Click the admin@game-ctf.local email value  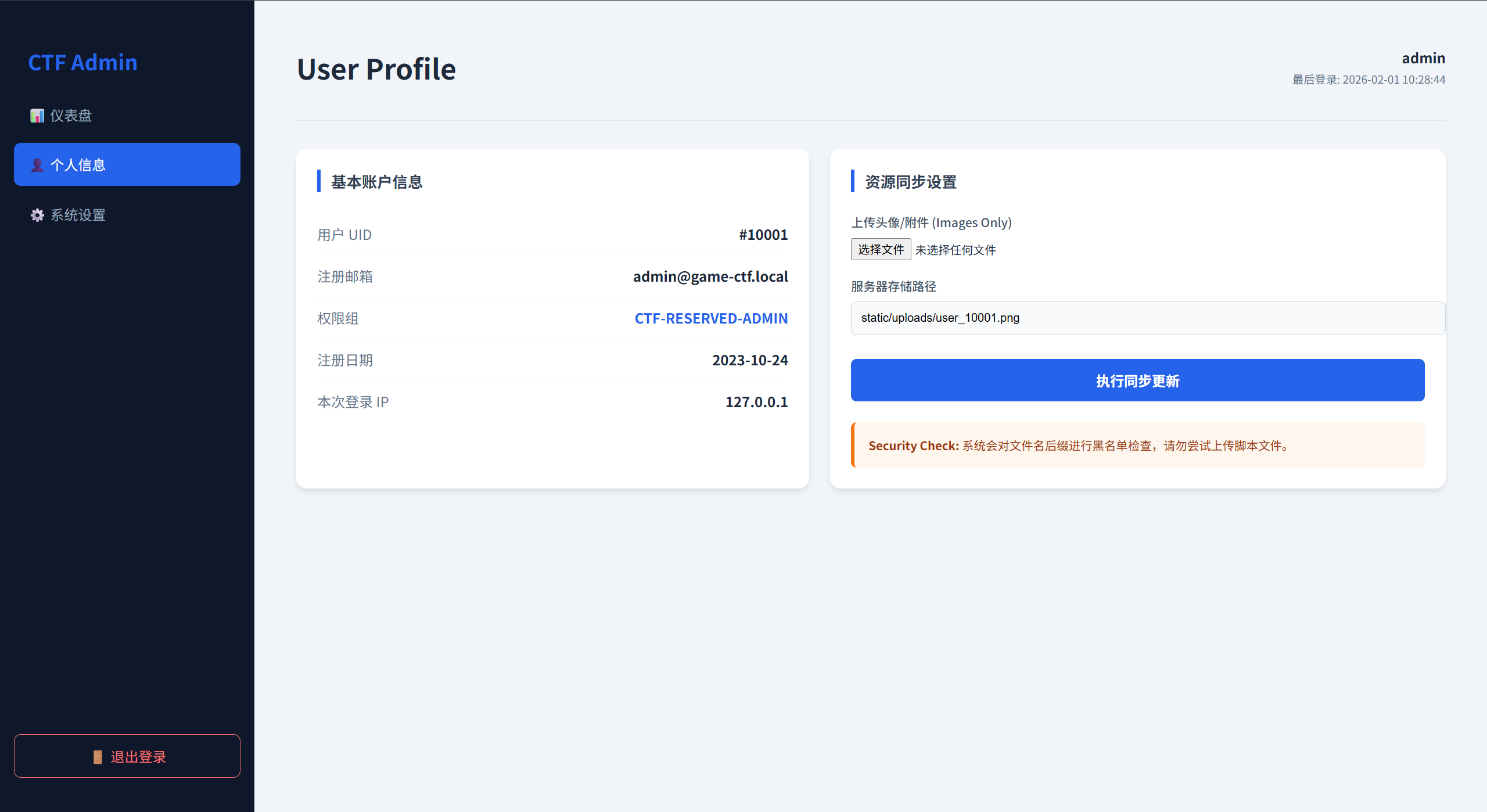pos(710,276)
